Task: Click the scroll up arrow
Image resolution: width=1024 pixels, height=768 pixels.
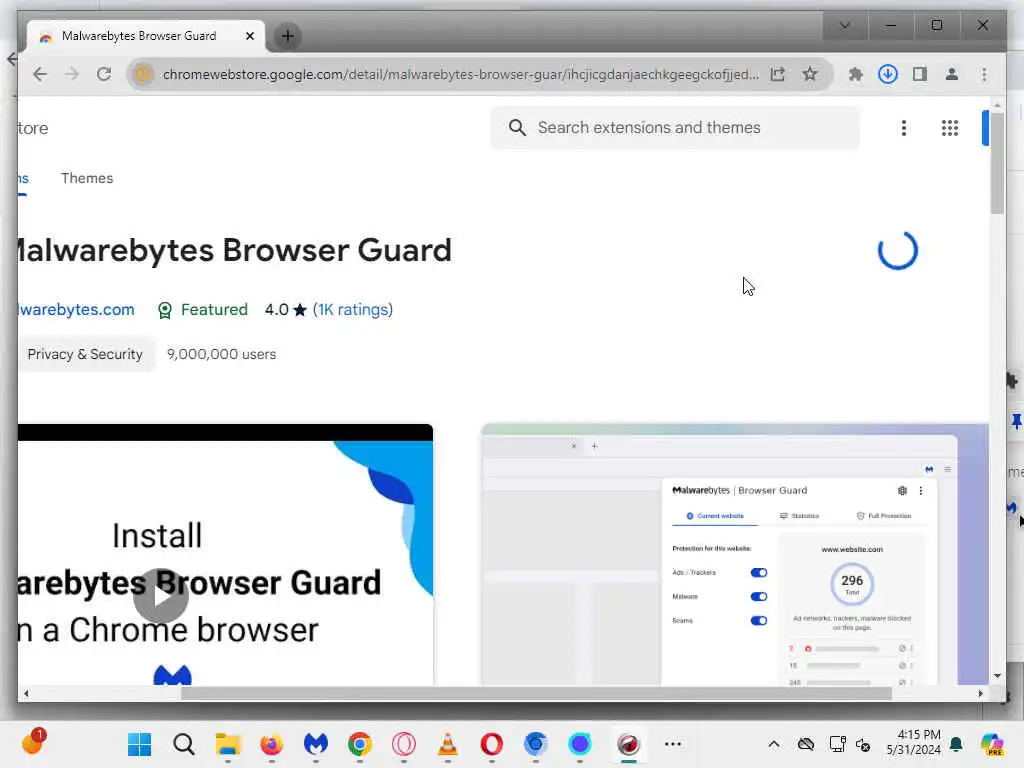Action: point(997,105)
